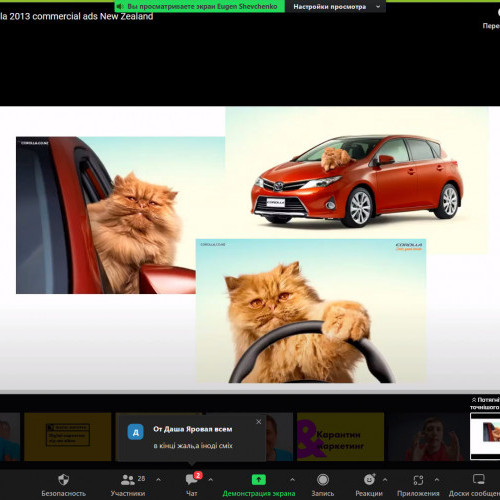Click the slide title '2013 commercial ads New Zealand'
The width and height of the screenshot is (500, 500).
pos(81,16)
